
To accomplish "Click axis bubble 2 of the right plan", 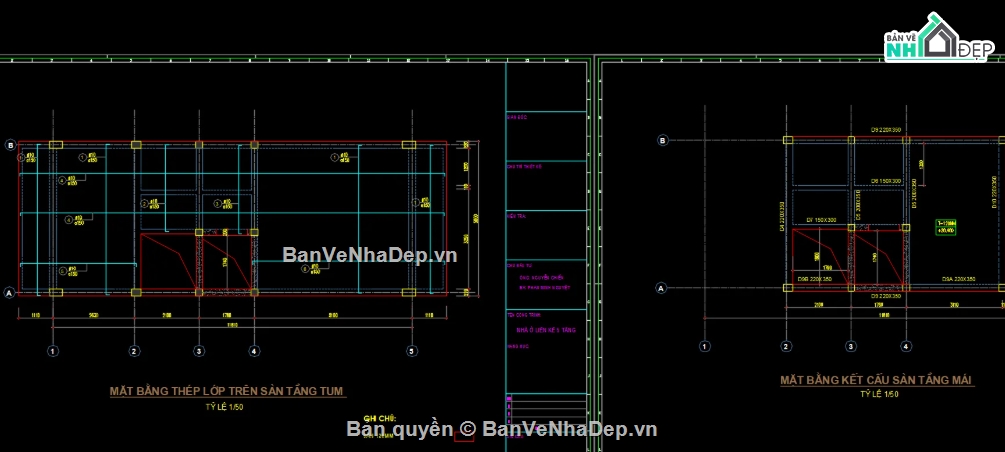I will (786, 346).
